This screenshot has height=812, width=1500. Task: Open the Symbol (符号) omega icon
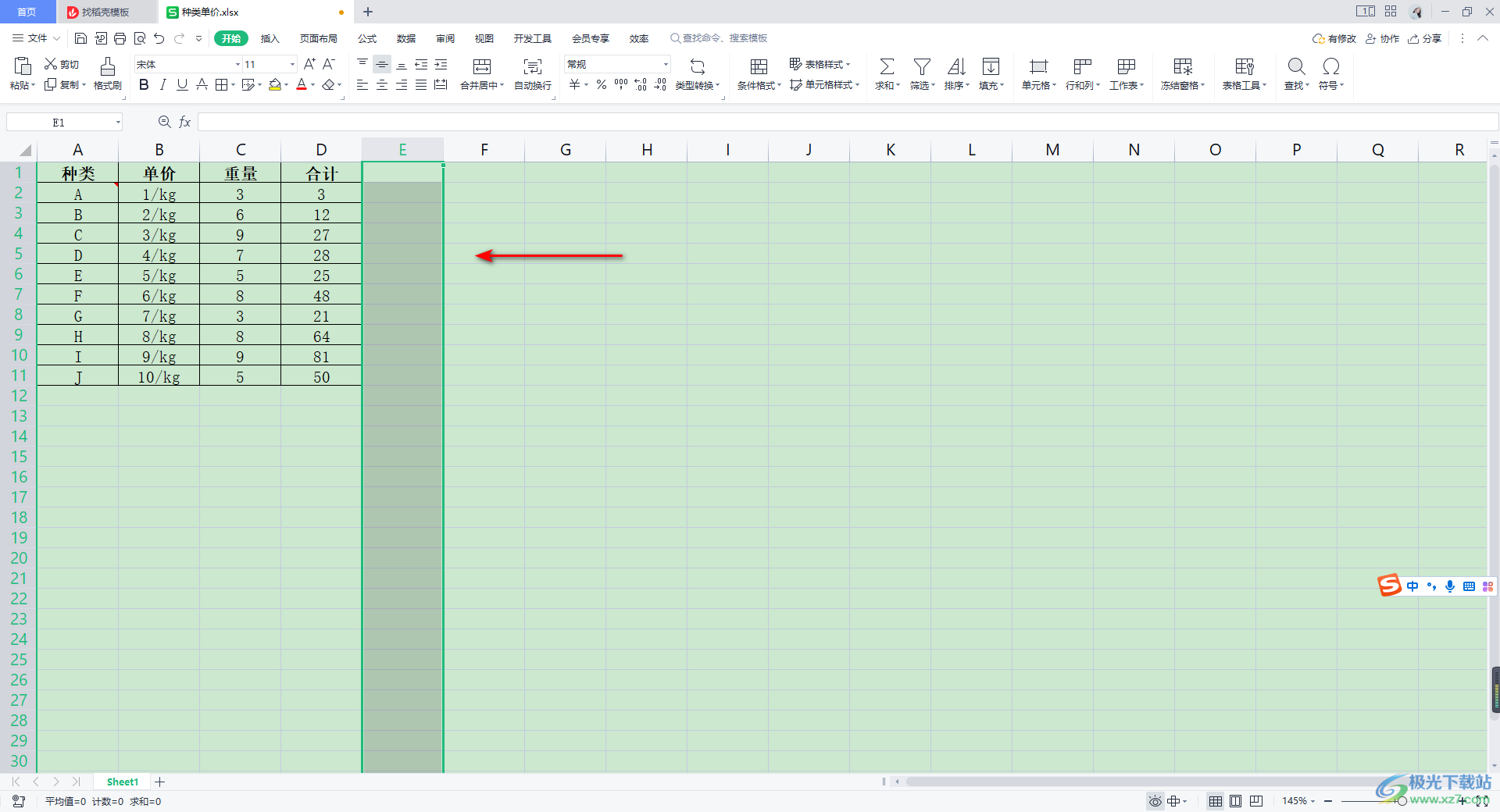point(1331,66)
